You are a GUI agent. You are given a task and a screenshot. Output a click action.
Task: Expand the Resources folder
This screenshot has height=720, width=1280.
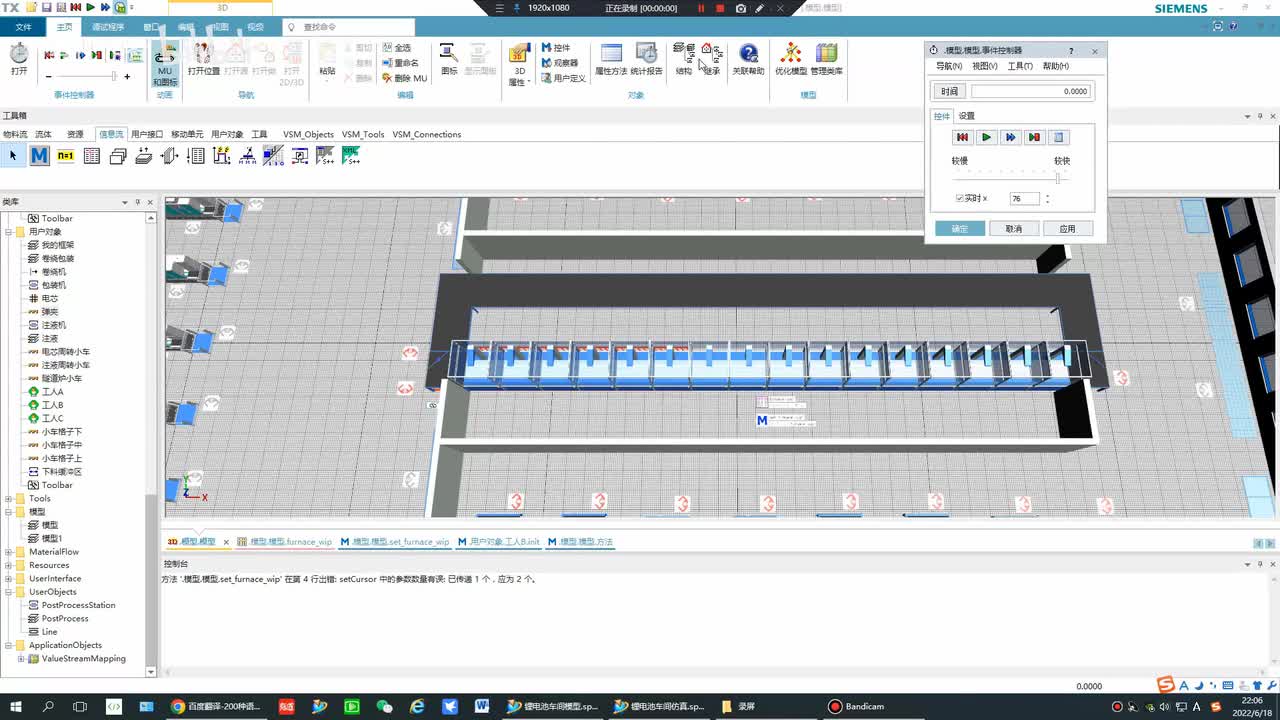9,565
